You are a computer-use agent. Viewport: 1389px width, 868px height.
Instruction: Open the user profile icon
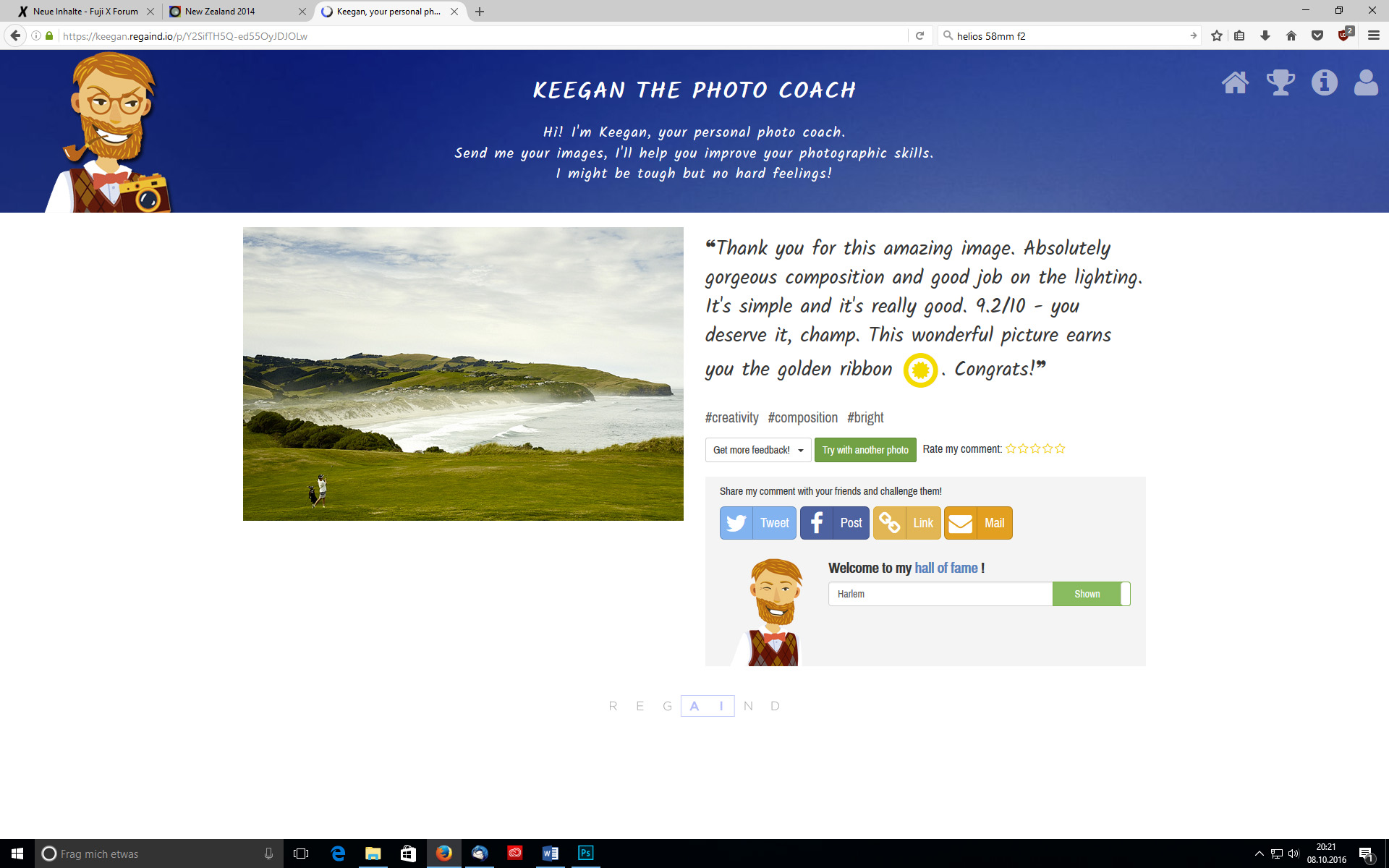click(1367, 82)
